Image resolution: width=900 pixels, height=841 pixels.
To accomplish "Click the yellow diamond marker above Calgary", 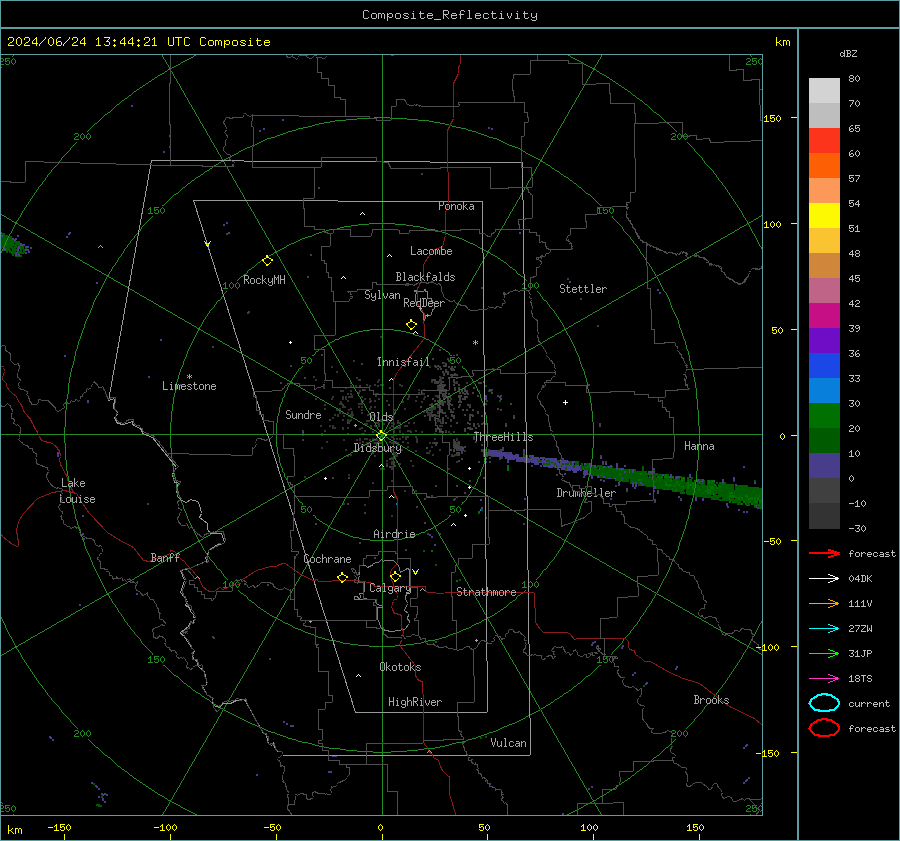I will point(395,576).
